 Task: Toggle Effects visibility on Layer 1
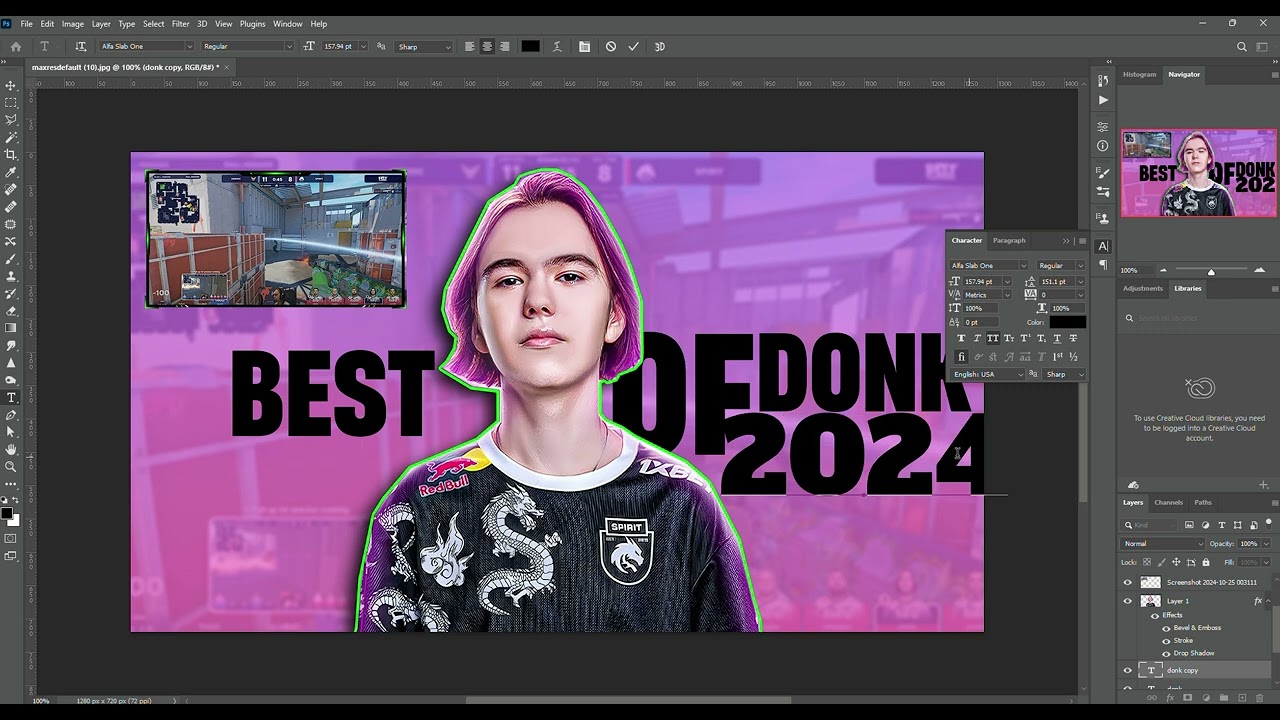pos(1155,615)
